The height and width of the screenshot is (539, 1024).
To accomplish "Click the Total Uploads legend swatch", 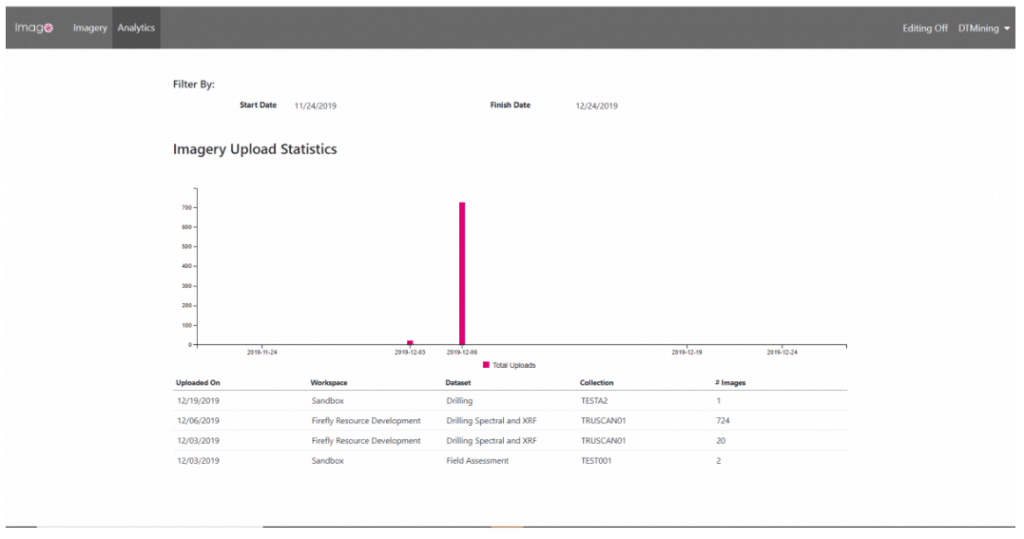I will [486, 365].
